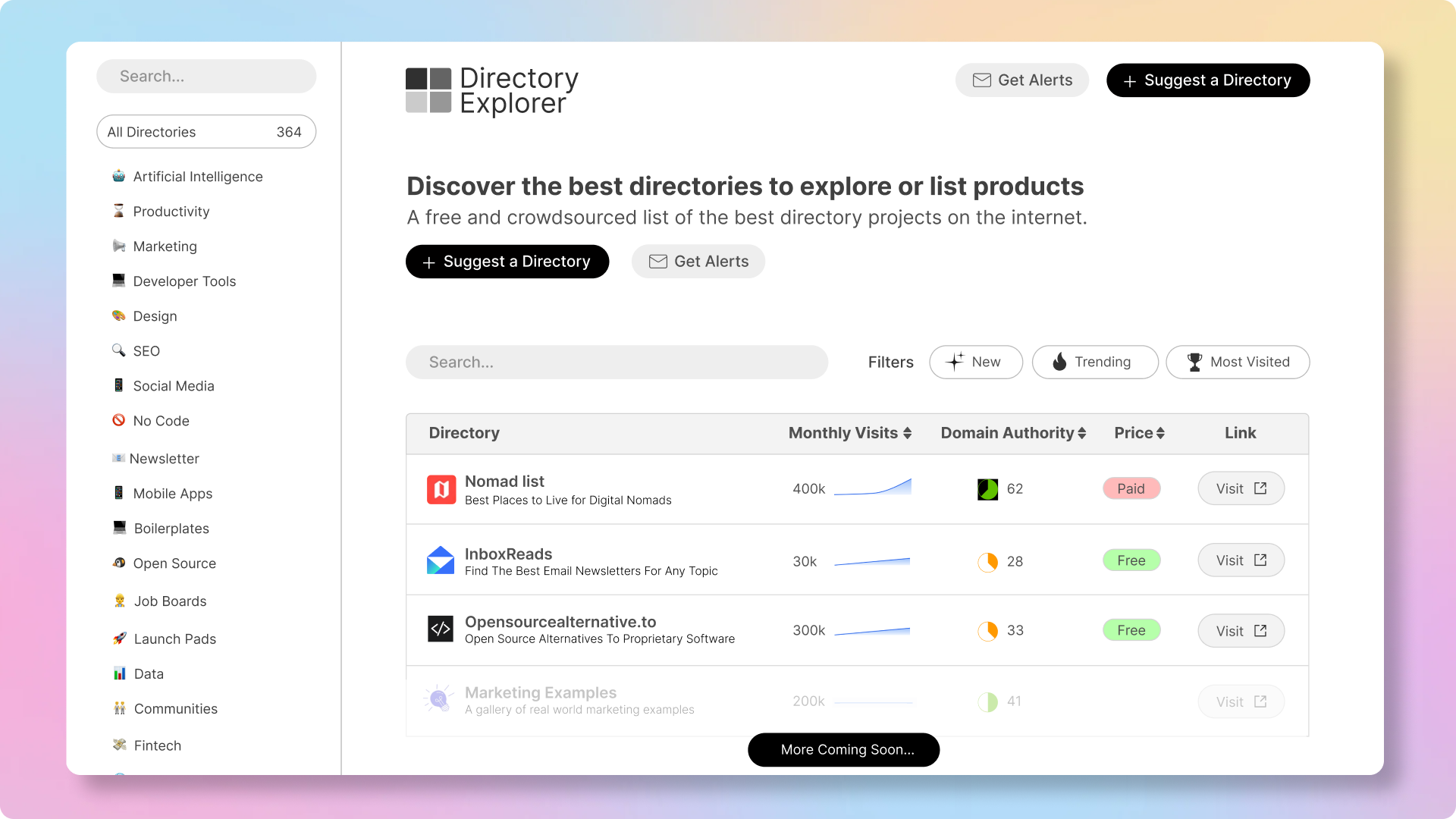Click header Suggest a Directory button
This screenshot has width=1456, height=819.
point(1208,80)
